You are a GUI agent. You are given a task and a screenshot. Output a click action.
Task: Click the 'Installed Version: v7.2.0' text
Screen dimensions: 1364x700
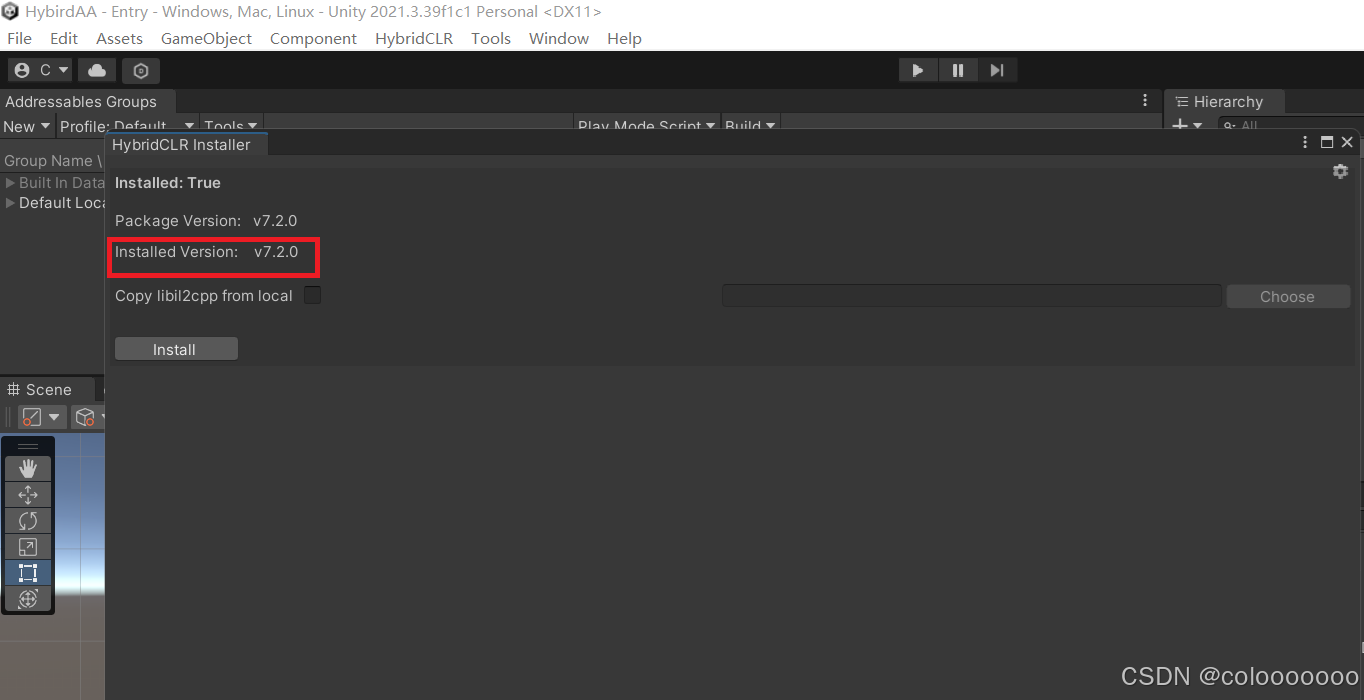coord(207,252)
